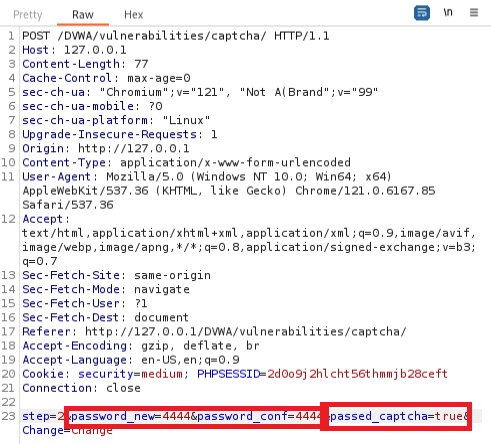491x444 pixels.
Task: Click the passed_captcha value true
Action: click(x=449, y=416)
